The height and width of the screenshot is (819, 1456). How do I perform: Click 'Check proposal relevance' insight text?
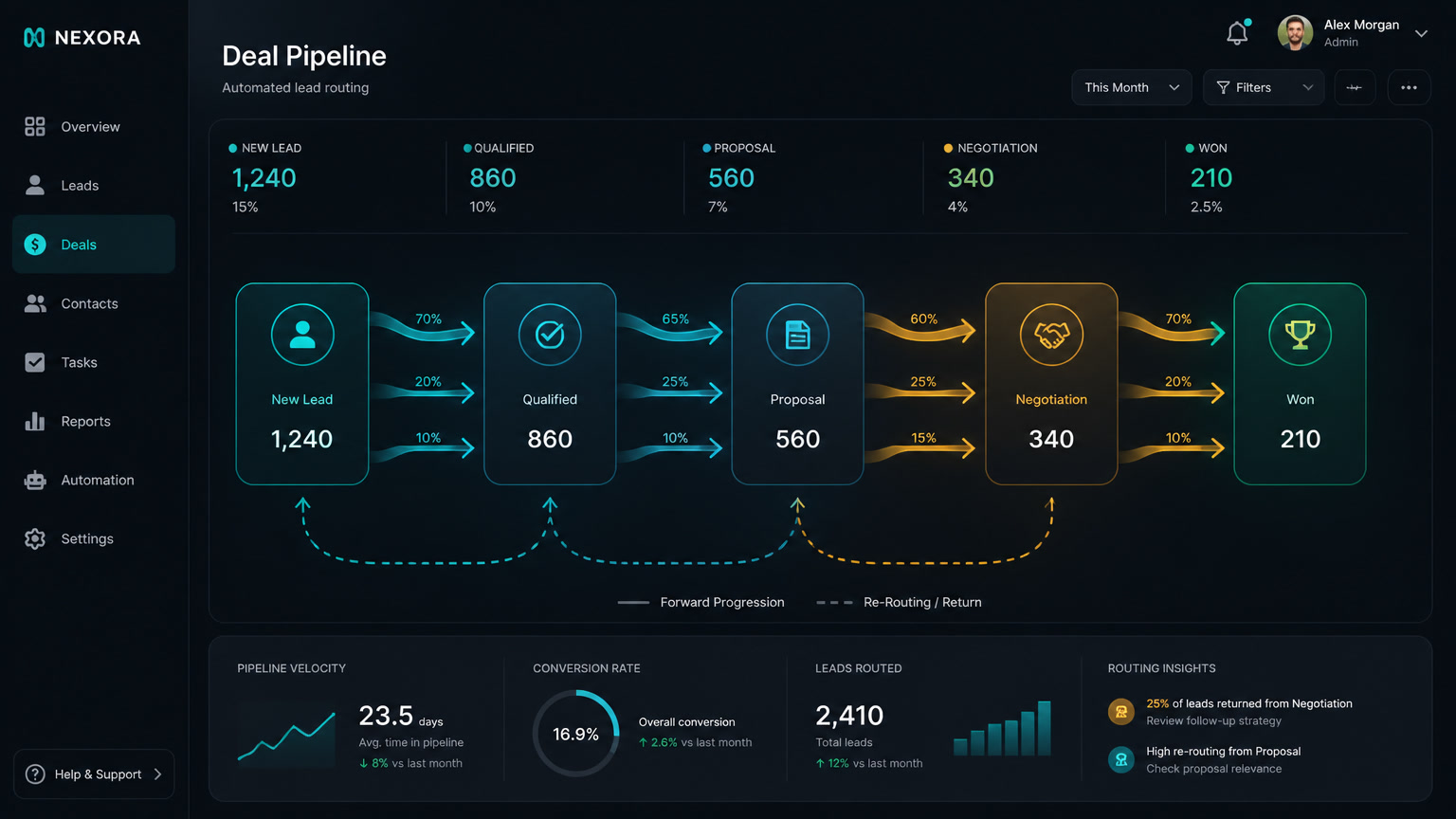pos(1213,769)
